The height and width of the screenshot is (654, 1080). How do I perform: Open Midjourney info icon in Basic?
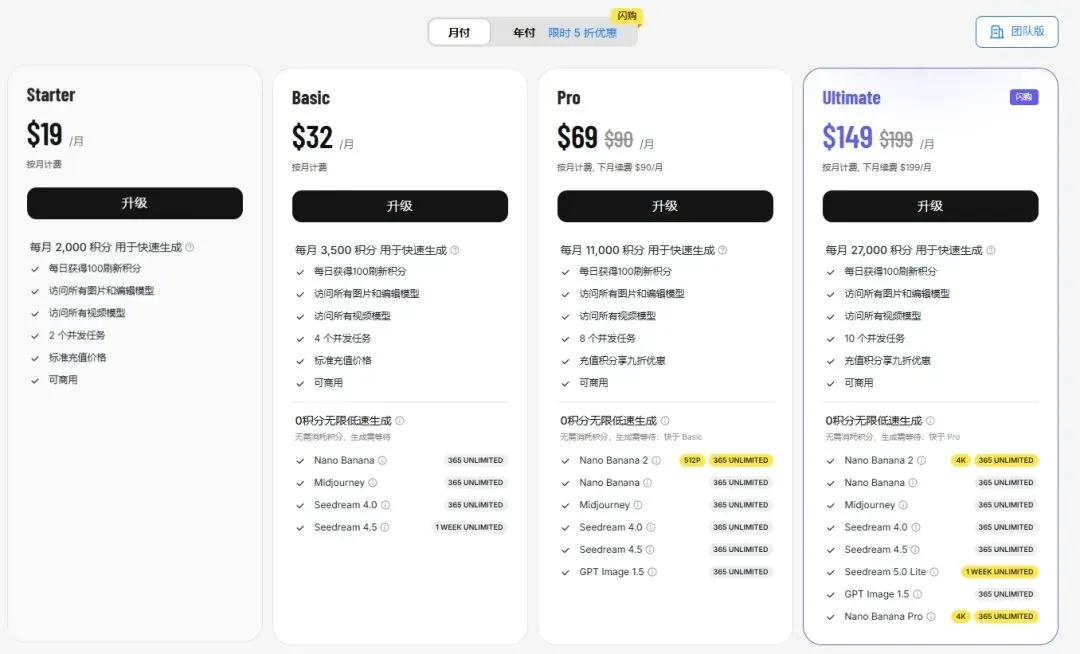(x=373, y=483)
